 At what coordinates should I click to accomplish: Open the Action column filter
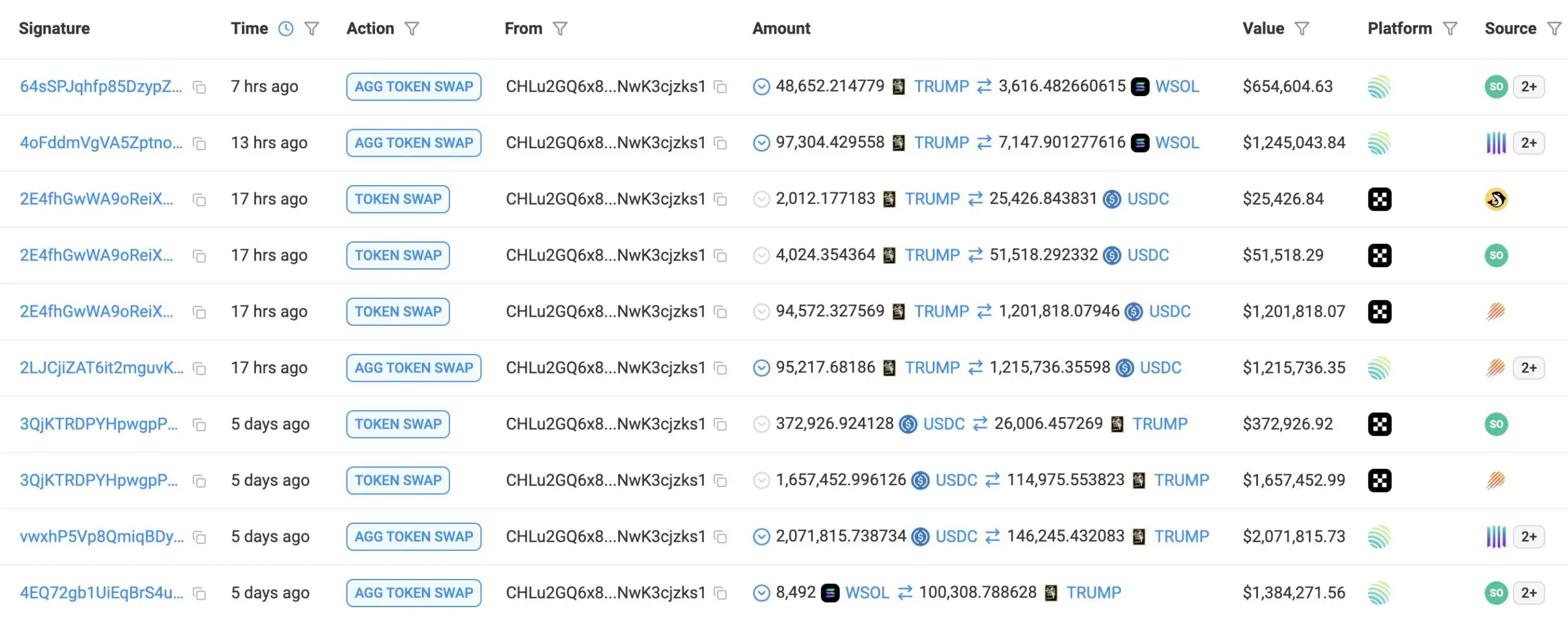pyautogui.click(x=412, y=29)
